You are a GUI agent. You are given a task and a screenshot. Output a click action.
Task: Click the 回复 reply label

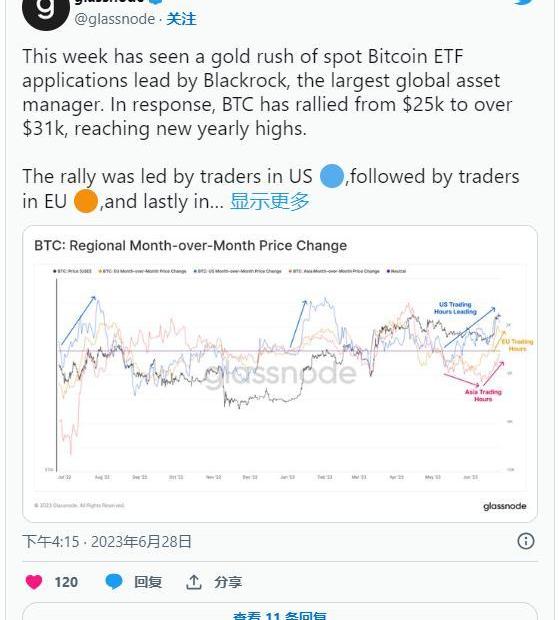tap(148, 582)
